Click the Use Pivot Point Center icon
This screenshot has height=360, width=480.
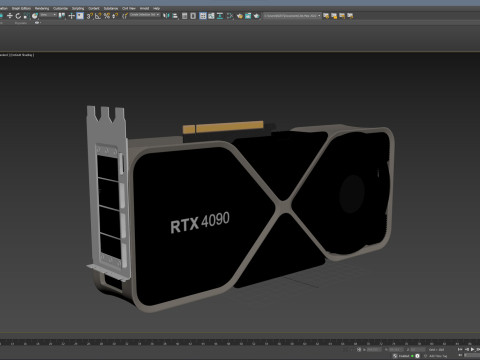pyautogui.click(x=62, y=16)
